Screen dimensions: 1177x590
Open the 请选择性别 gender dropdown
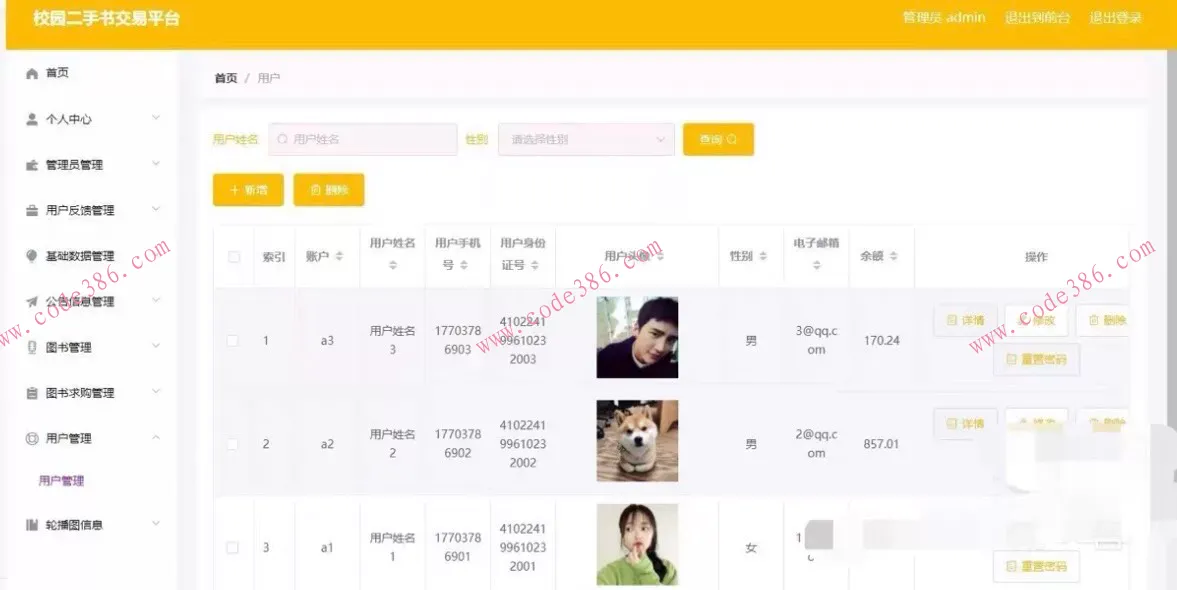point(586,139)
